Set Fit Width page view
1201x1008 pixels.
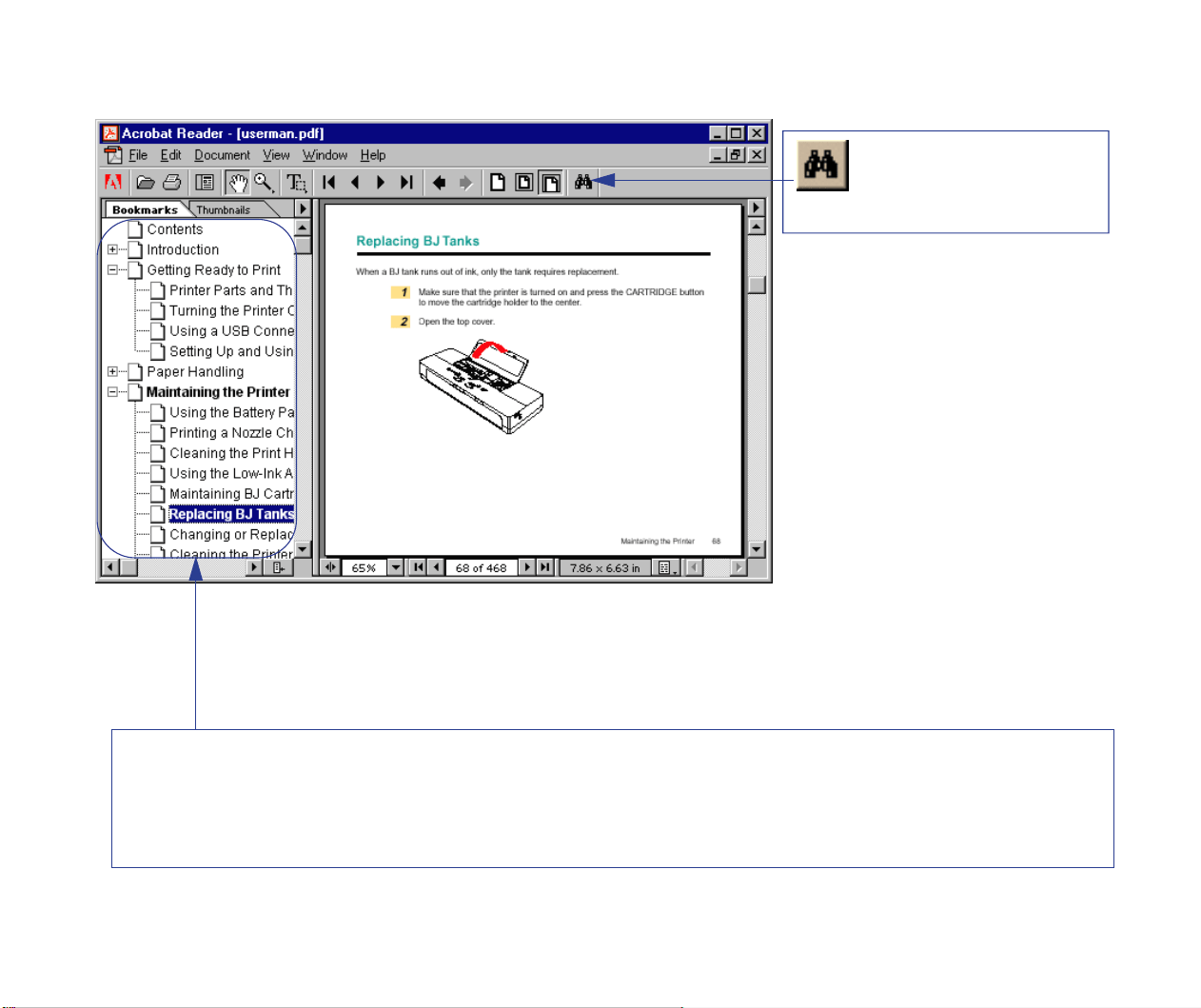[x=550, y=182]
